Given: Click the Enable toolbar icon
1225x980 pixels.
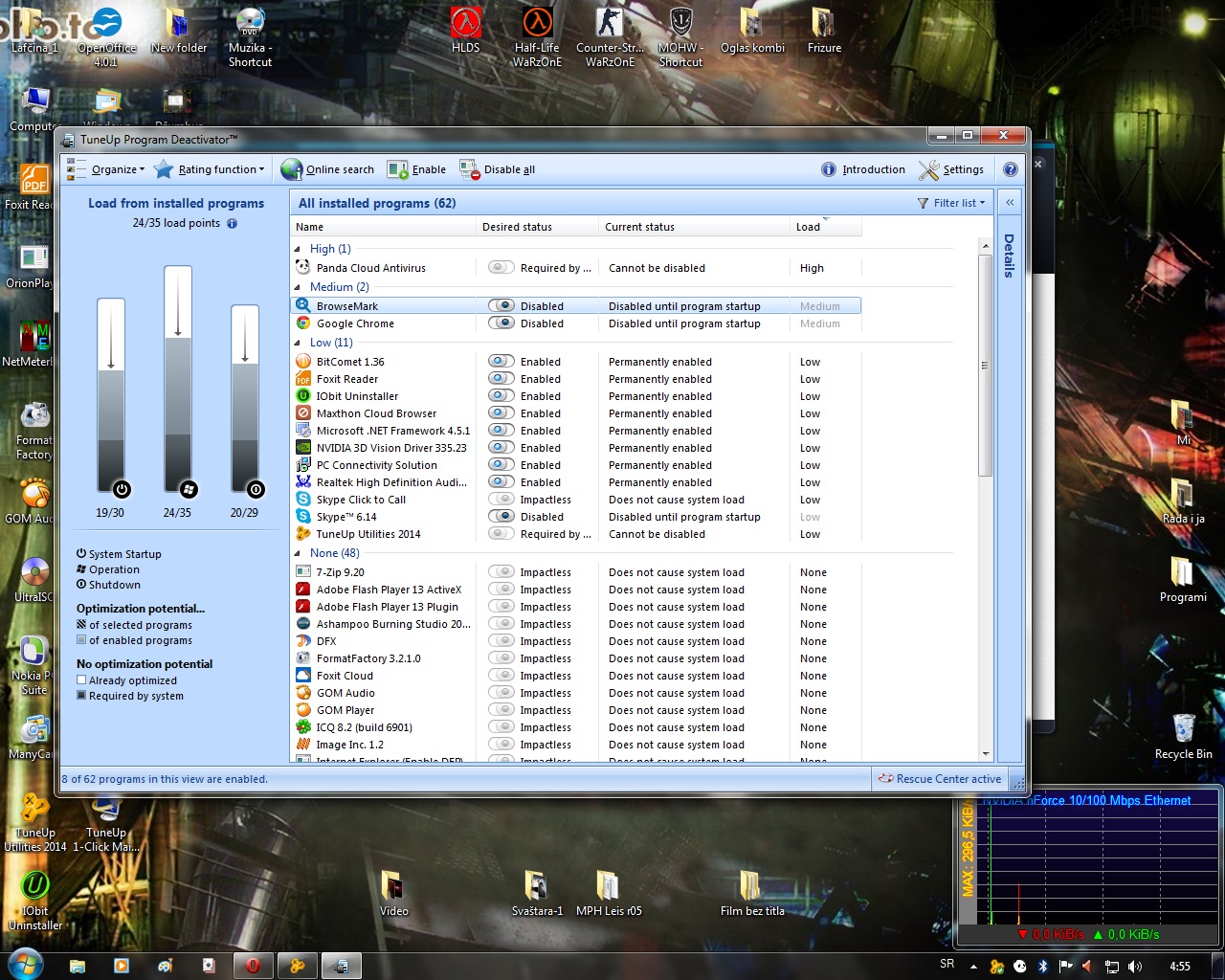Looking at the screenshot, I should click(397, 169).
